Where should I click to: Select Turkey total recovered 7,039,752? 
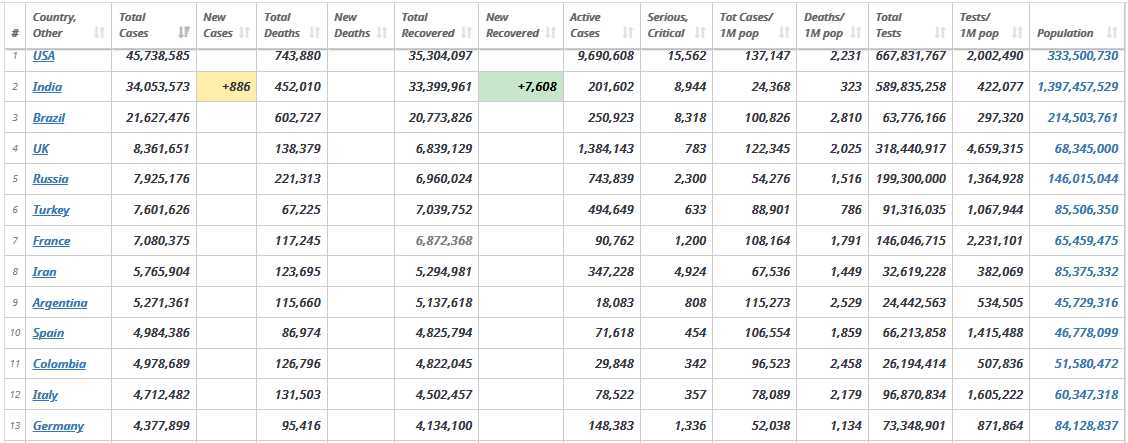click(444, 210)
